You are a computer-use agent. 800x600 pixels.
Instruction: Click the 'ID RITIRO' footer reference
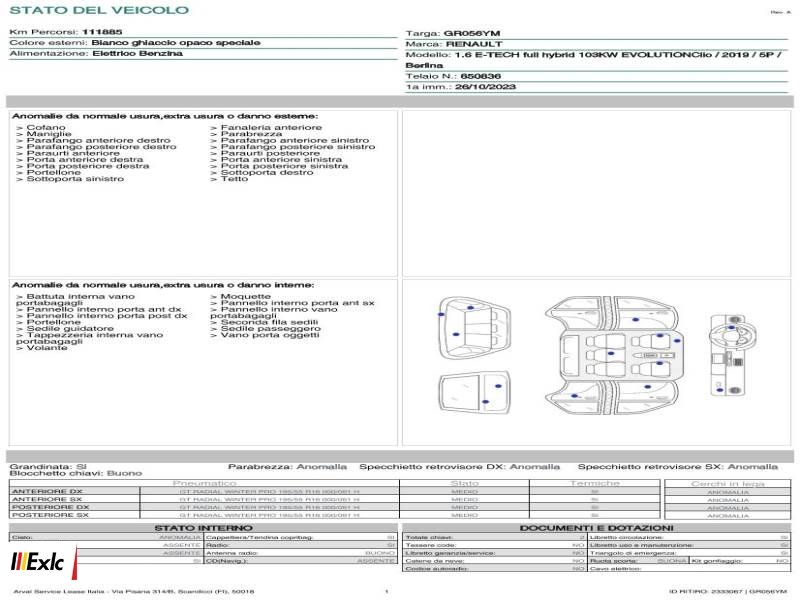728,592
